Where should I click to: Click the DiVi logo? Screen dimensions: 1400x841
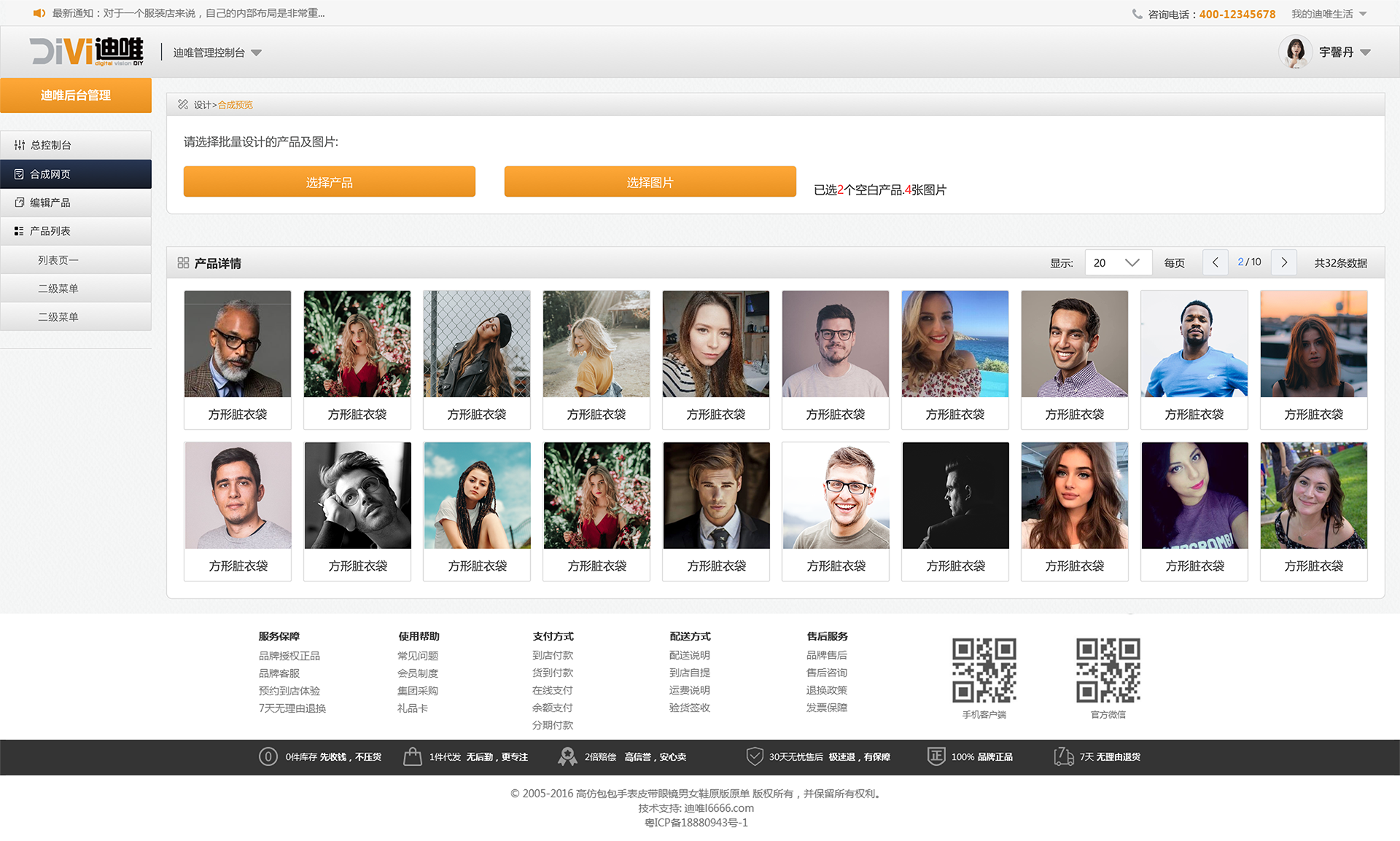(86, 52)
